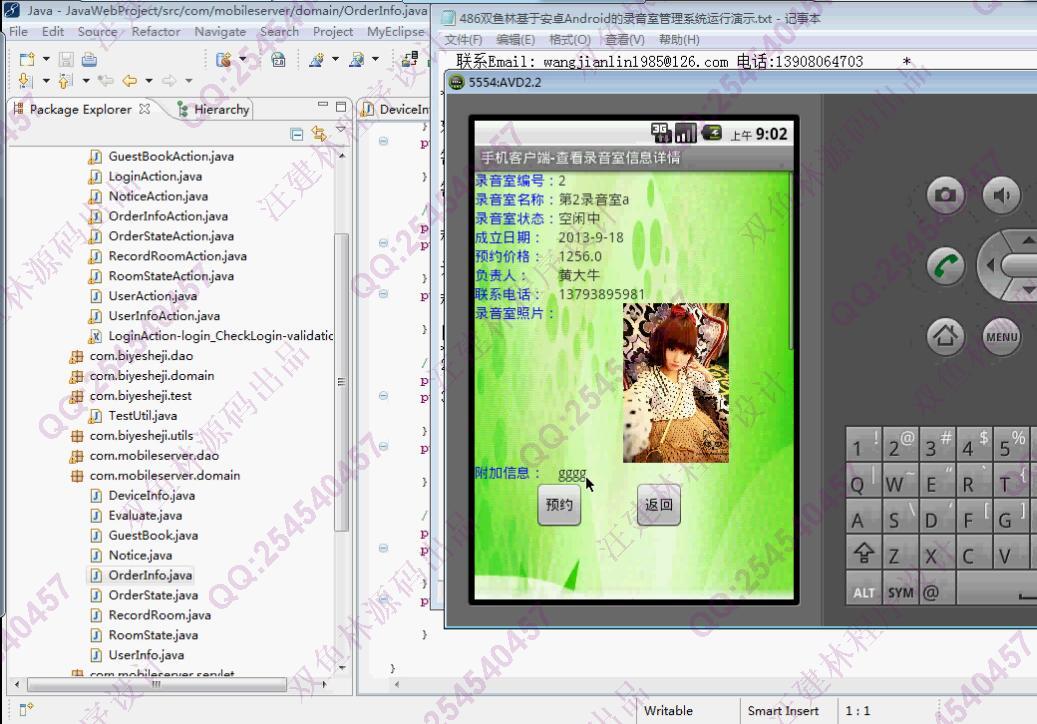Viewport: 1037px width, 724px height.
Task: Open Package Explorer View Menu triangle
Action: (x=341, y=130)
